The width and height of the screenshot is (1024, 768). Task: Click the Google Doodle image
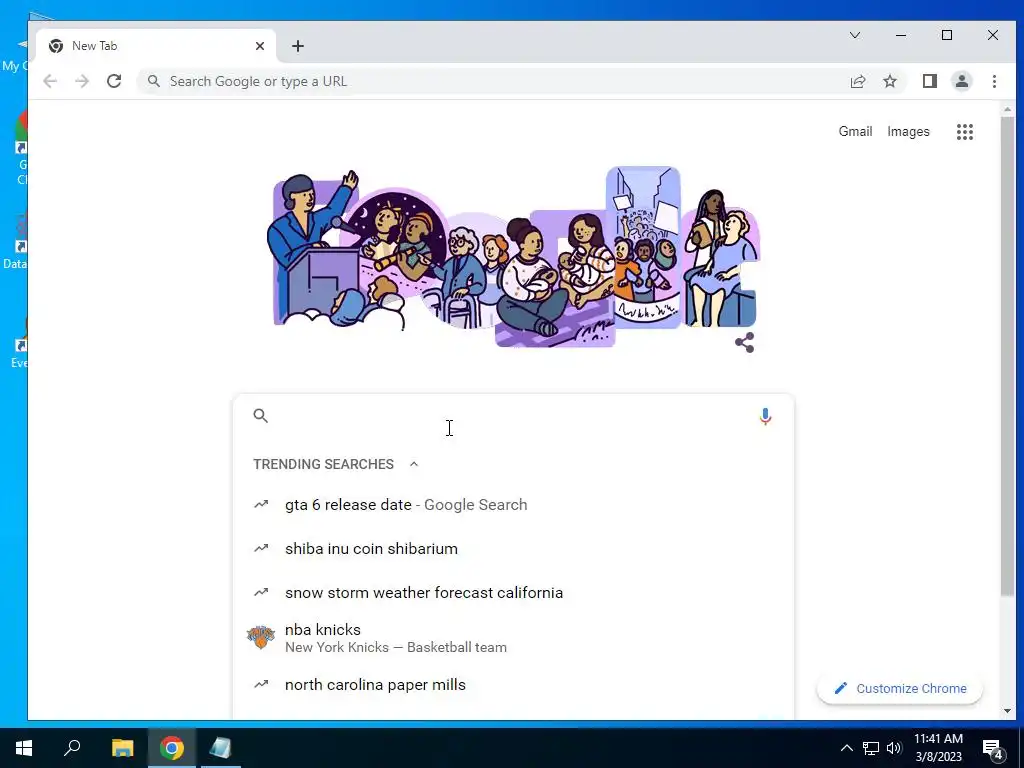[x=513, y=257]
